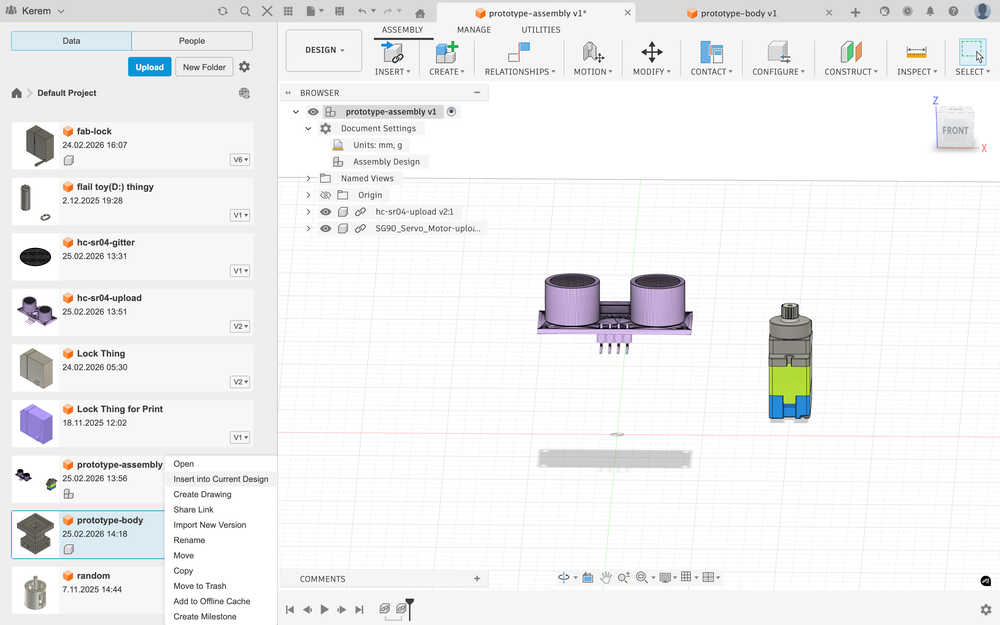1000x625 pixels.
Task: Click the Select tool icon
Action: [x=972, y=52]
